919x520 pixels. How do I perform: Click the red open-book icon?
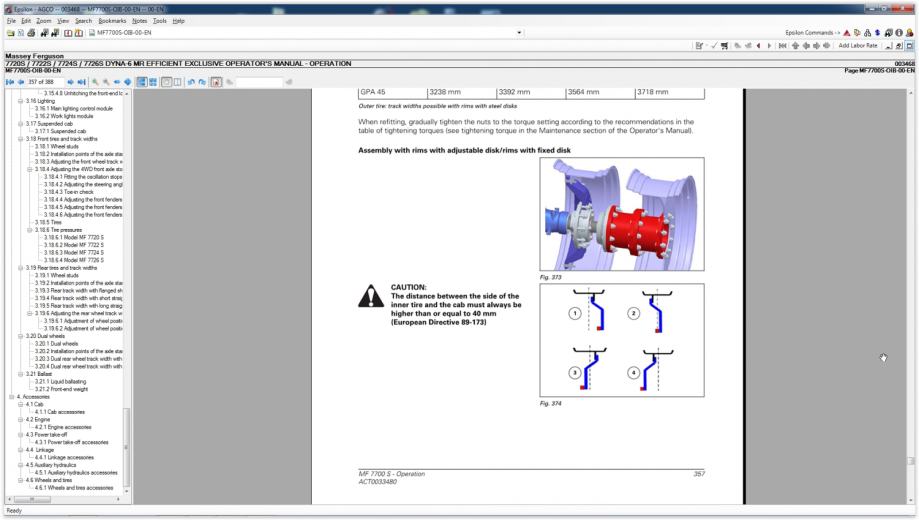[68, 33]
